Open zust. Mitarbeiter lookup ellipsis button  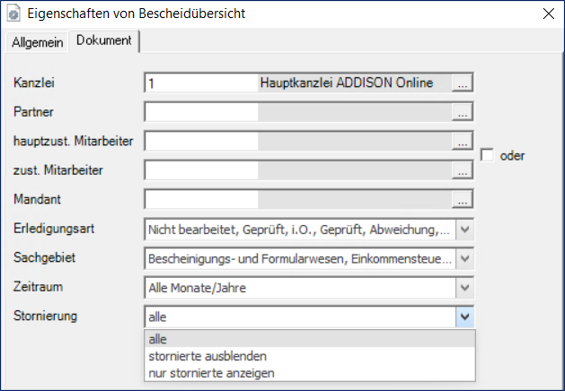pos(462,170)
